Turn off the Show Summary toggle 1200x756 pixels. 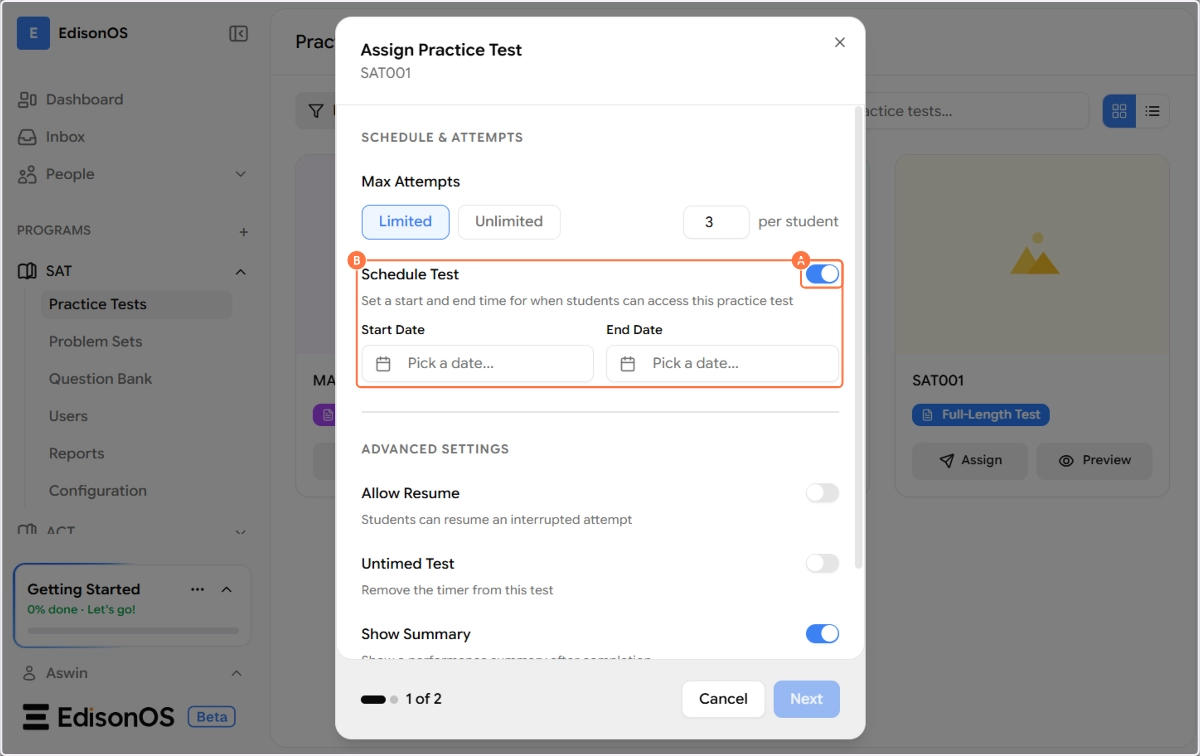[822, 634]
